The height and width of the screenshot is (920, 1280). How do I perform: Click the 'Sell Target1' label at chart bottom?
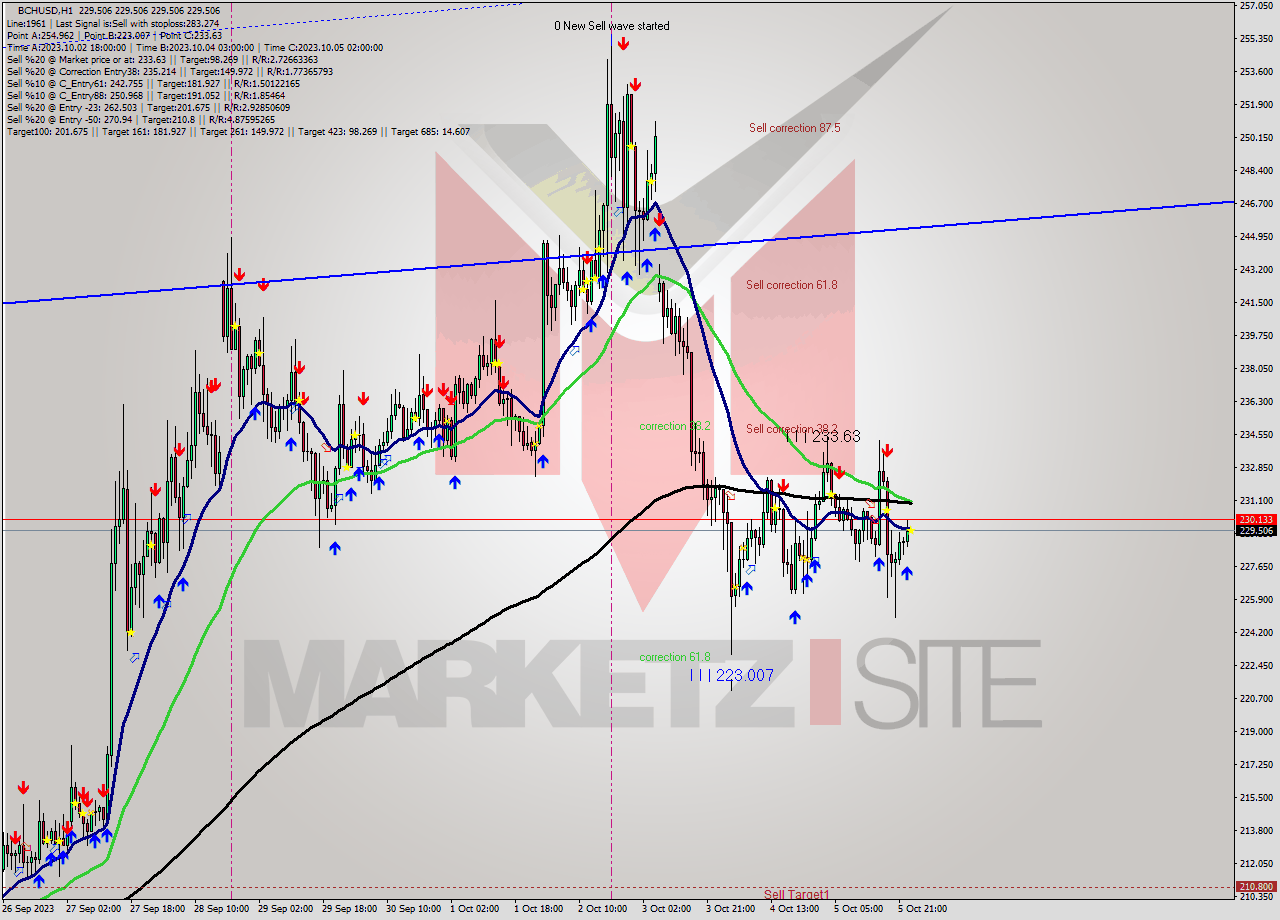coord(797,894)
